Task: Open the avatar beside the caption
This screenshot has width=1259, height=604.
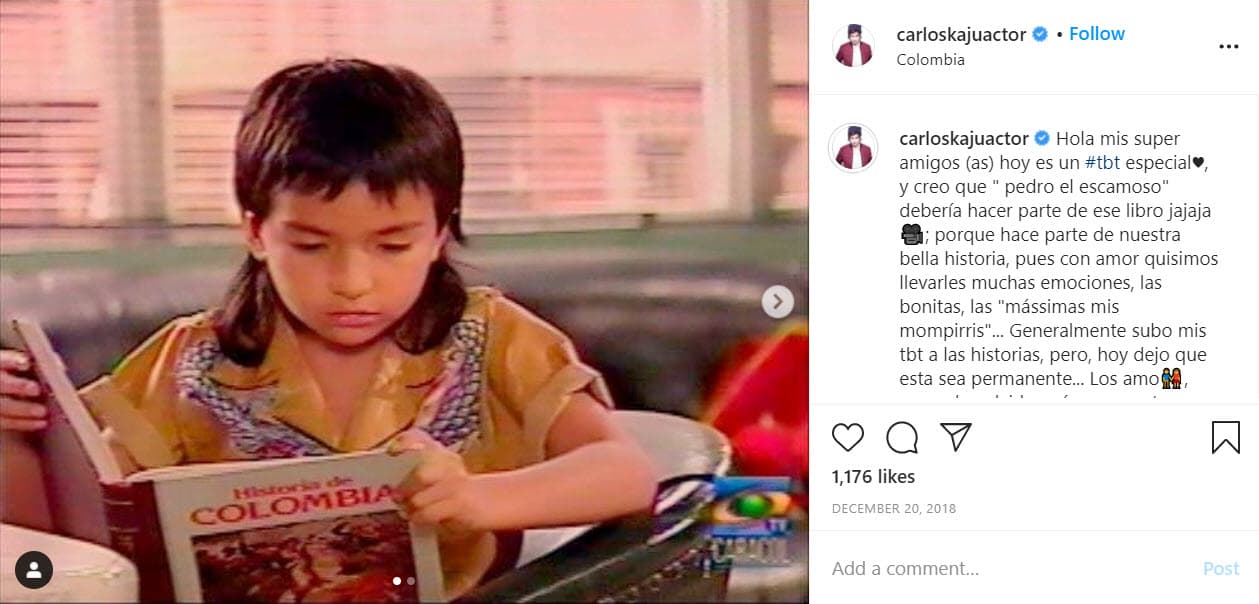Action: click(853, 148)
